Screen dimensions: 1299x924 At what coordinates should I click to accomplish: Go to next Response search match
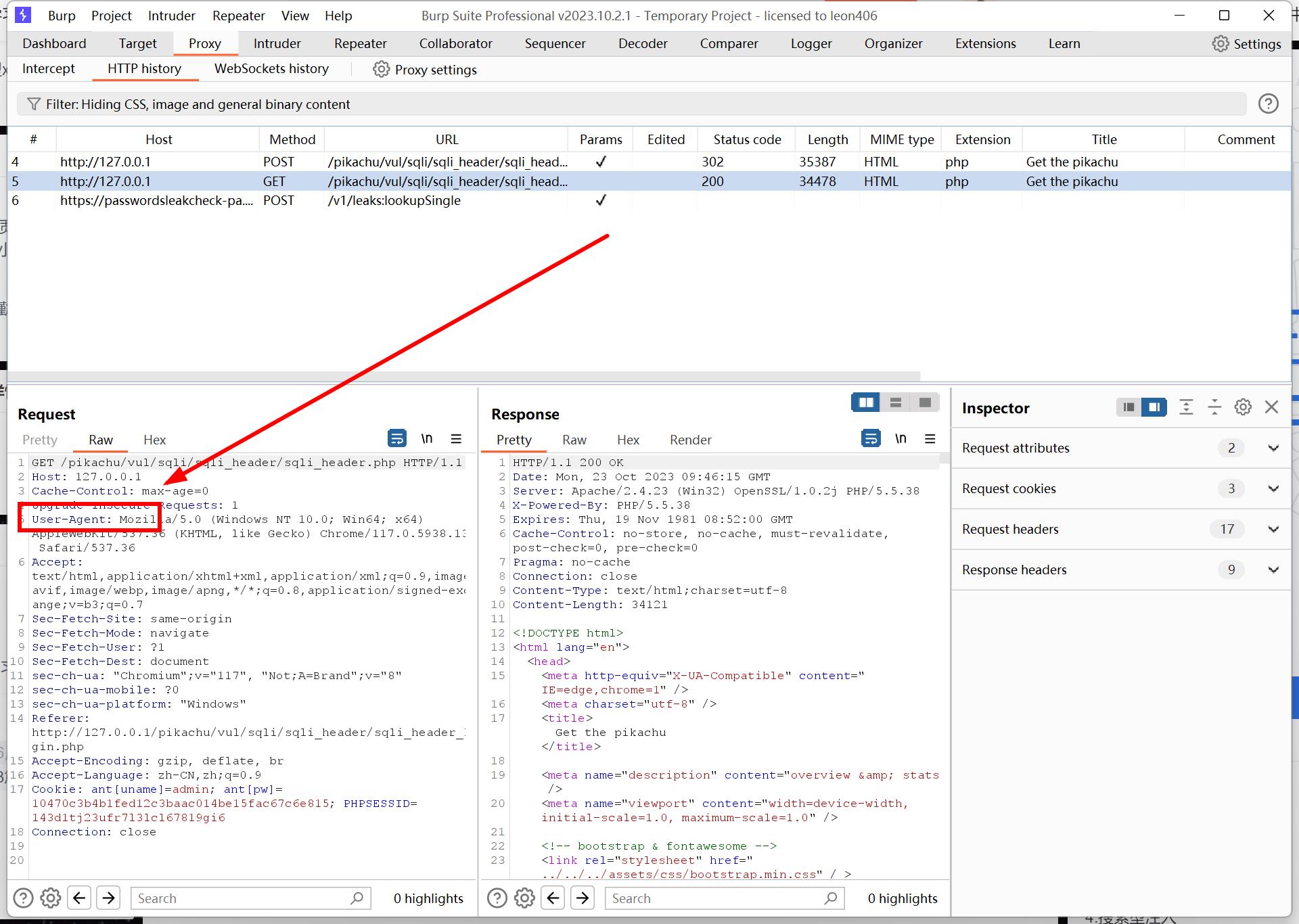(583, 898)
